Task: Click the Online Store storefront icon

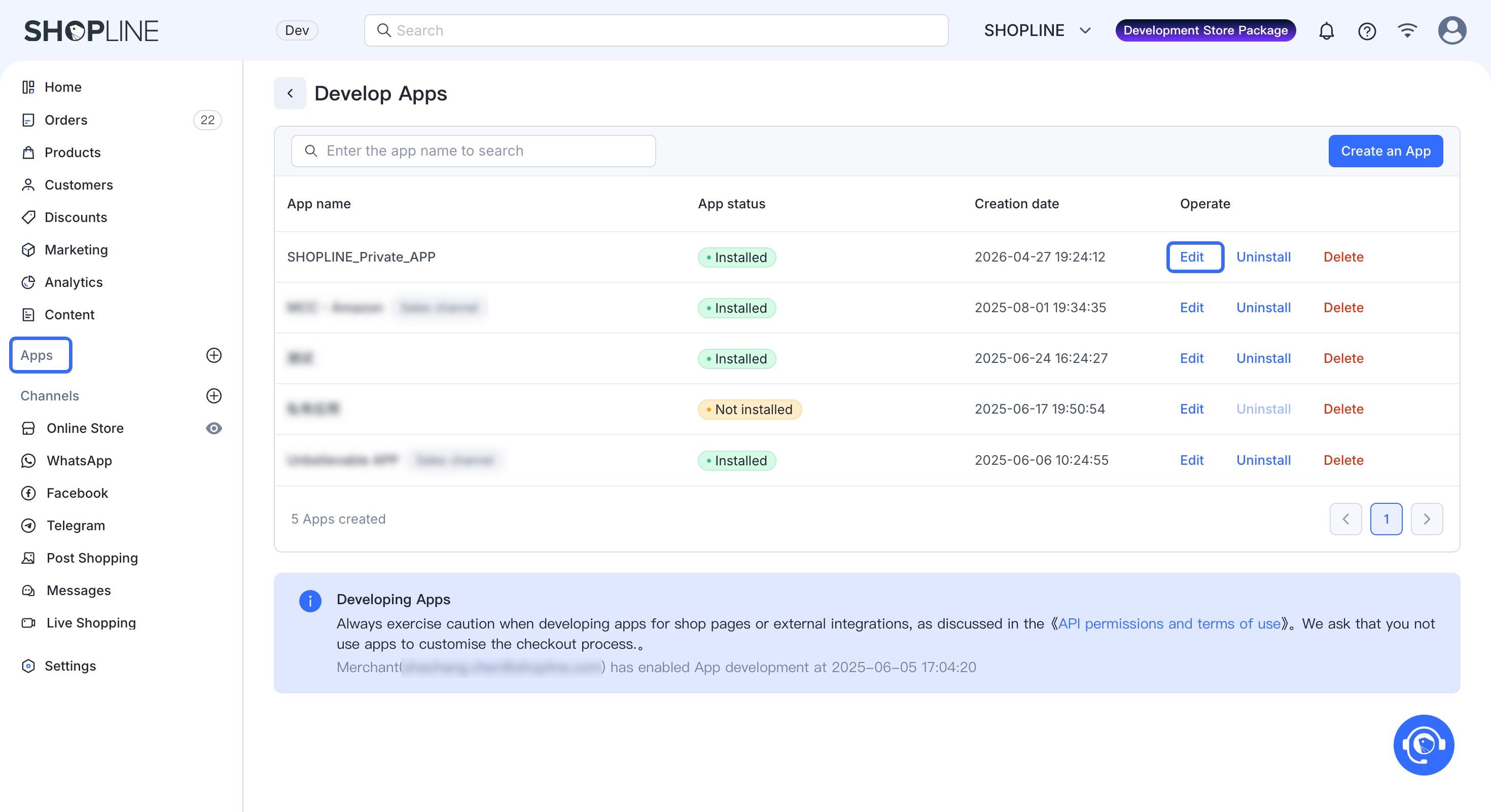Action: [28, 428]
